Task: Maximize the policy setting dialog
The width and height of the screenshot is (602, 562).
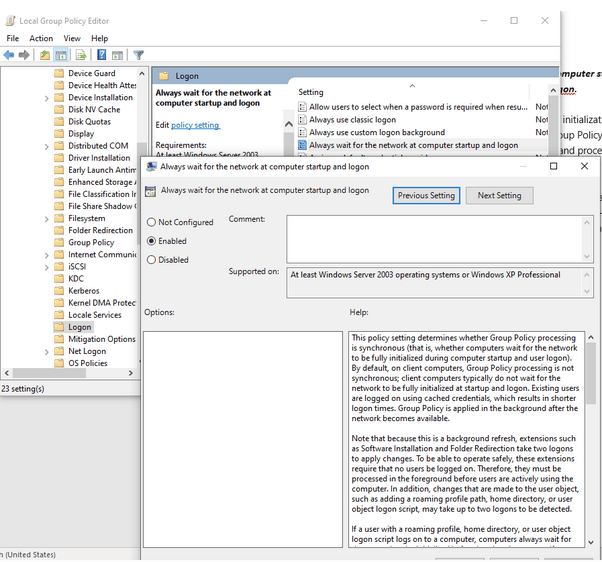Action: click(554, 166)
